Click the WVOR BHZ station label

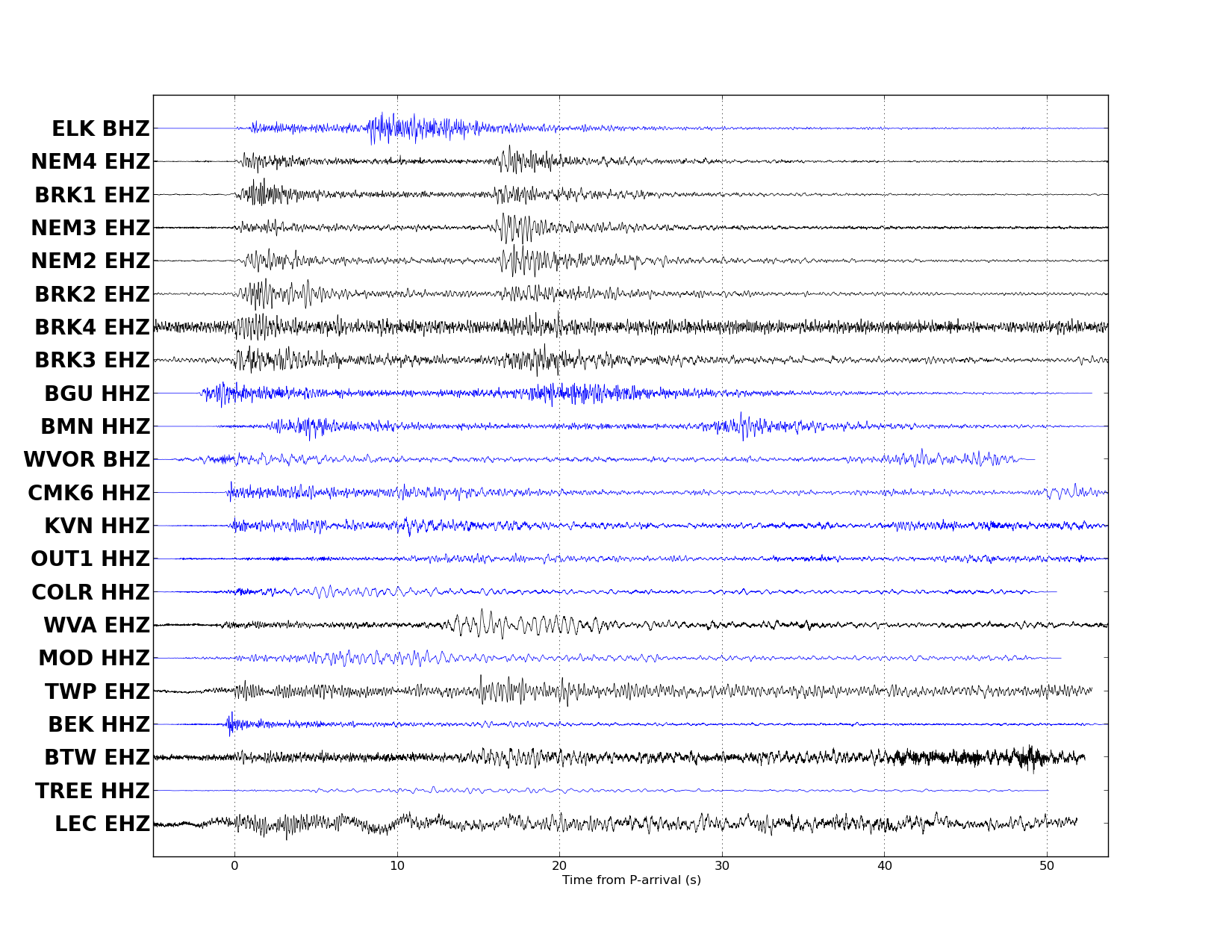87,460
